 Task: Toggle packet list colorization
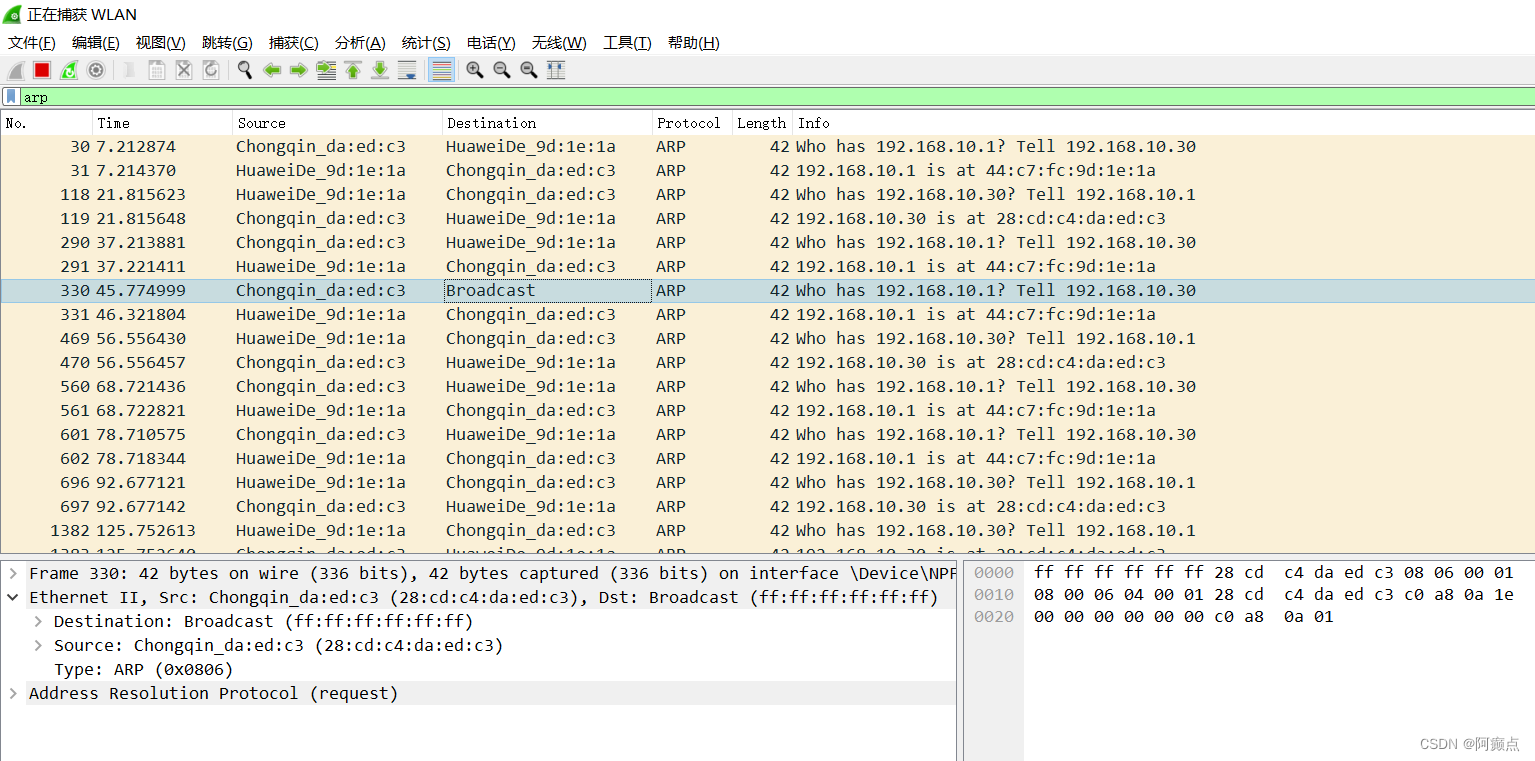pyautogui.click(x=441, y=70)
